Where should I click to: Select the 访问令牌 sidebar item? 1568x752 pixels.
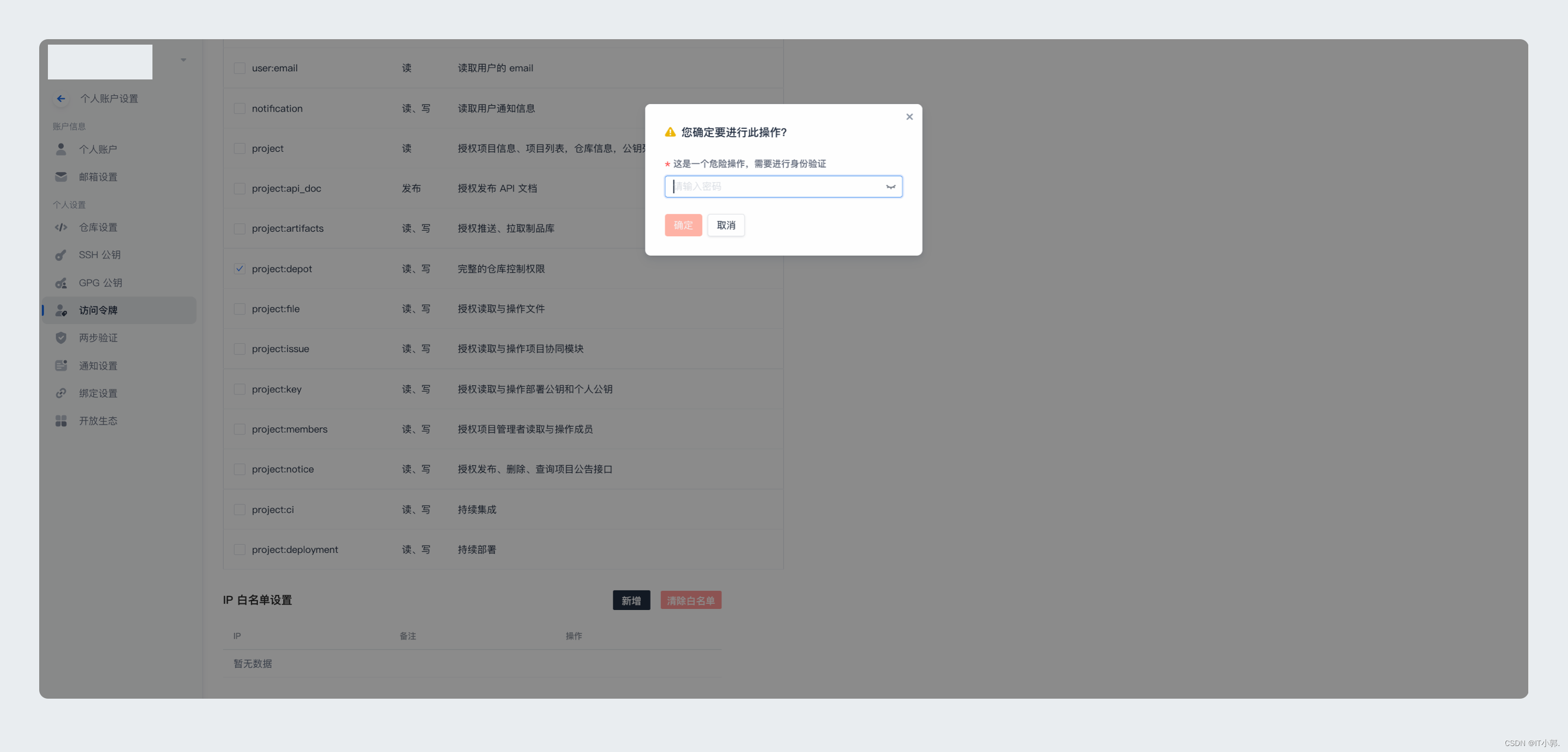[98, 310]
